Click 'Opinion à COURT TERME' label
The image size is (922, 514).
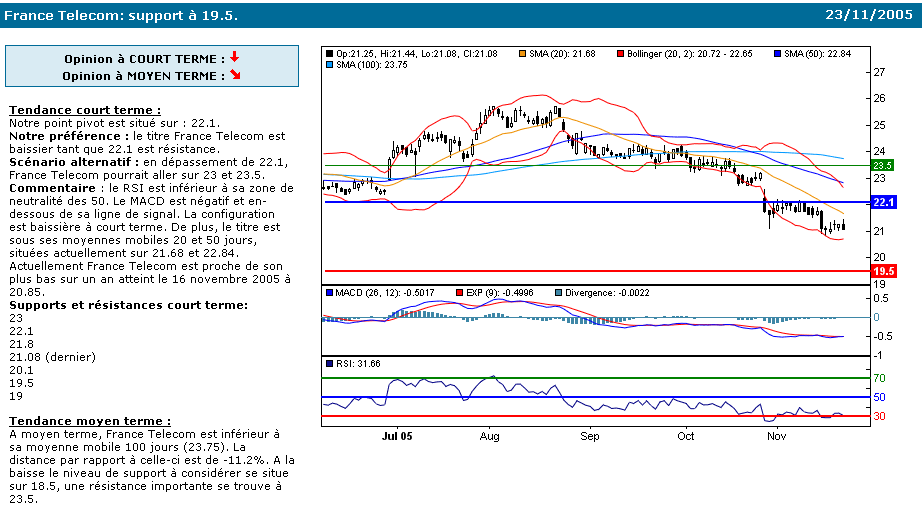145,59
